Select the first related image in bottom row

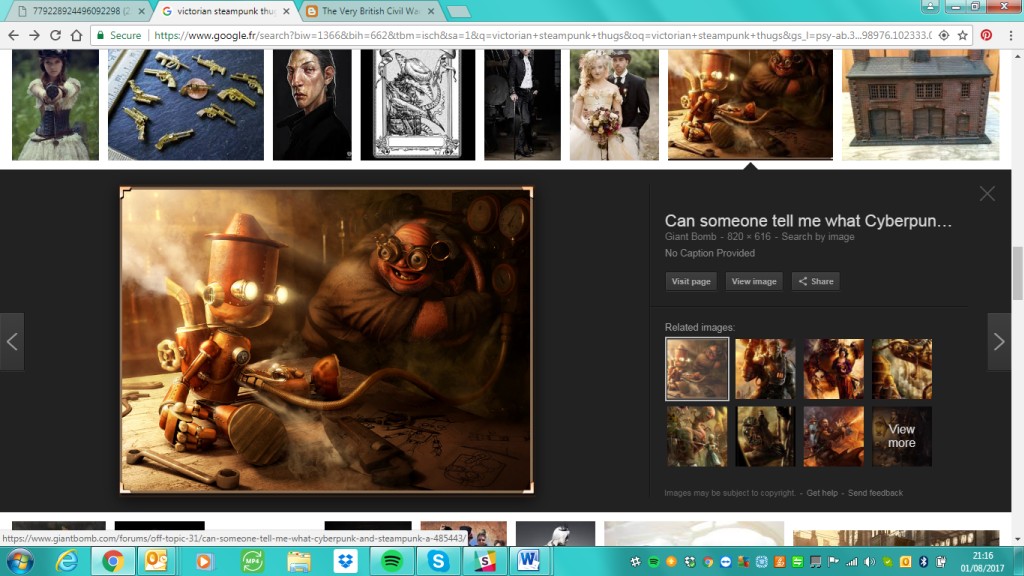pyautogui.click(x=697, y=436)
